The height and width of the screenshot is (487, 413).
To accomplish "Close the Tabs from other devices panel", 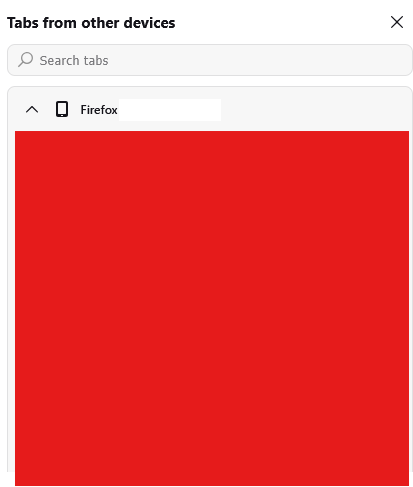I will (397, 22).
